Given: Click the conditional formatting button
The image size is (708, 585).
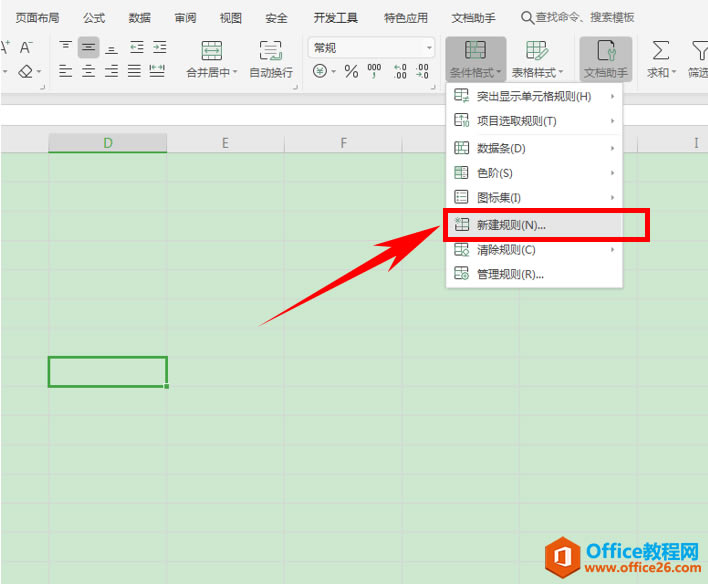Looking at the screenshot, I should pyautogui.click(x=475, y=59).
